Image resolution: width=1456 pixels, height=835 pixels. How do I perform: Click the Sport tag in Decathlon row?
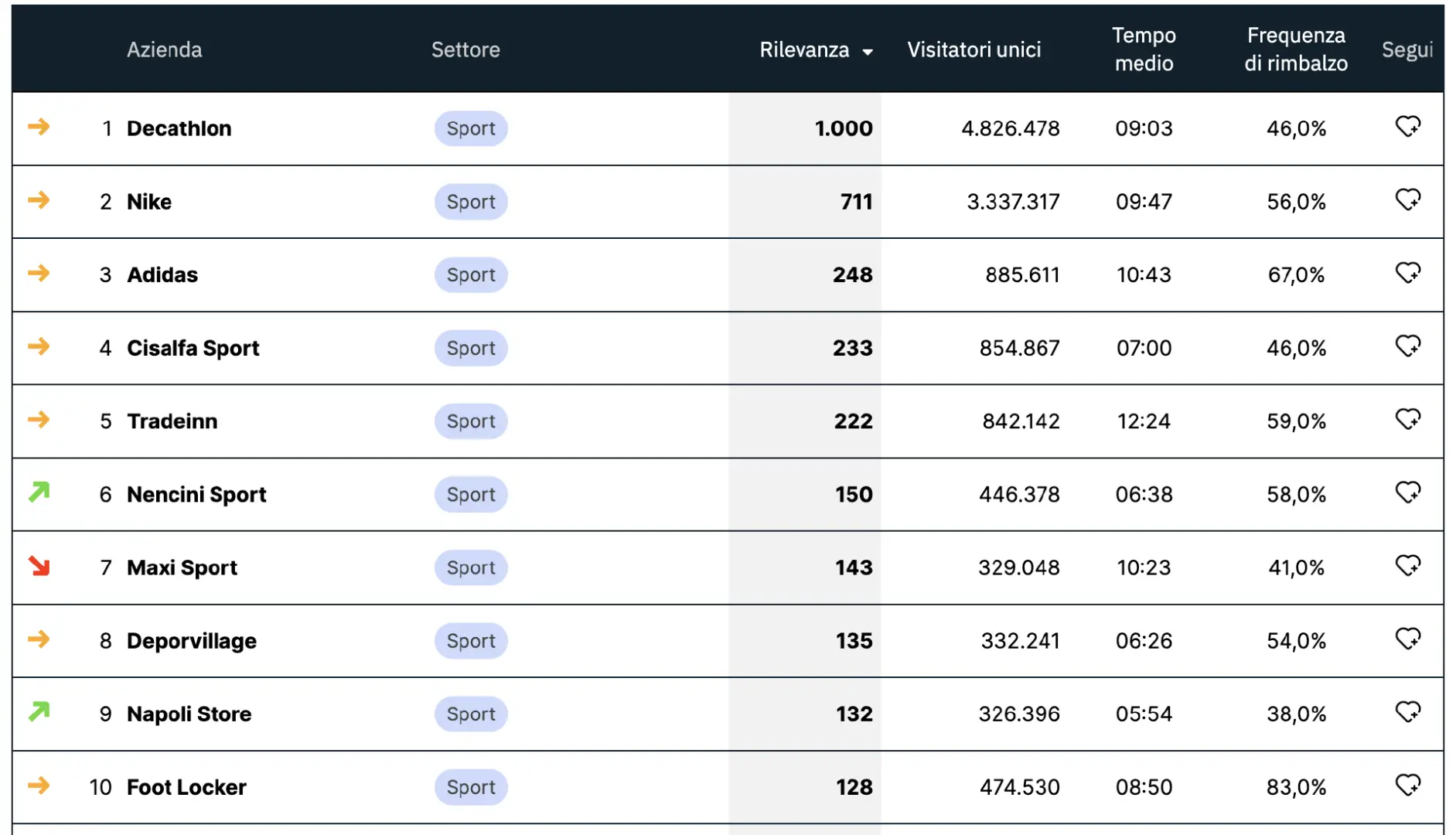click(471, 128)
